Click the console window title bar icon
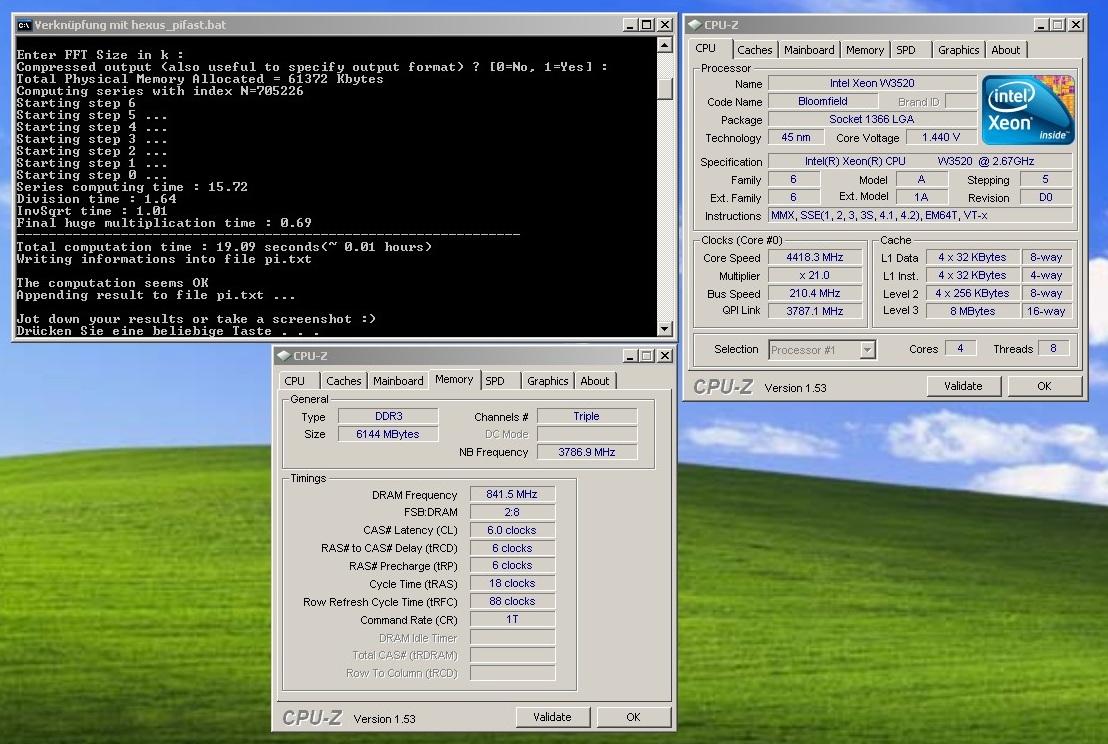Image resolution: width=1108 pixels, height=744 pixels. click(x=24, y=25)
